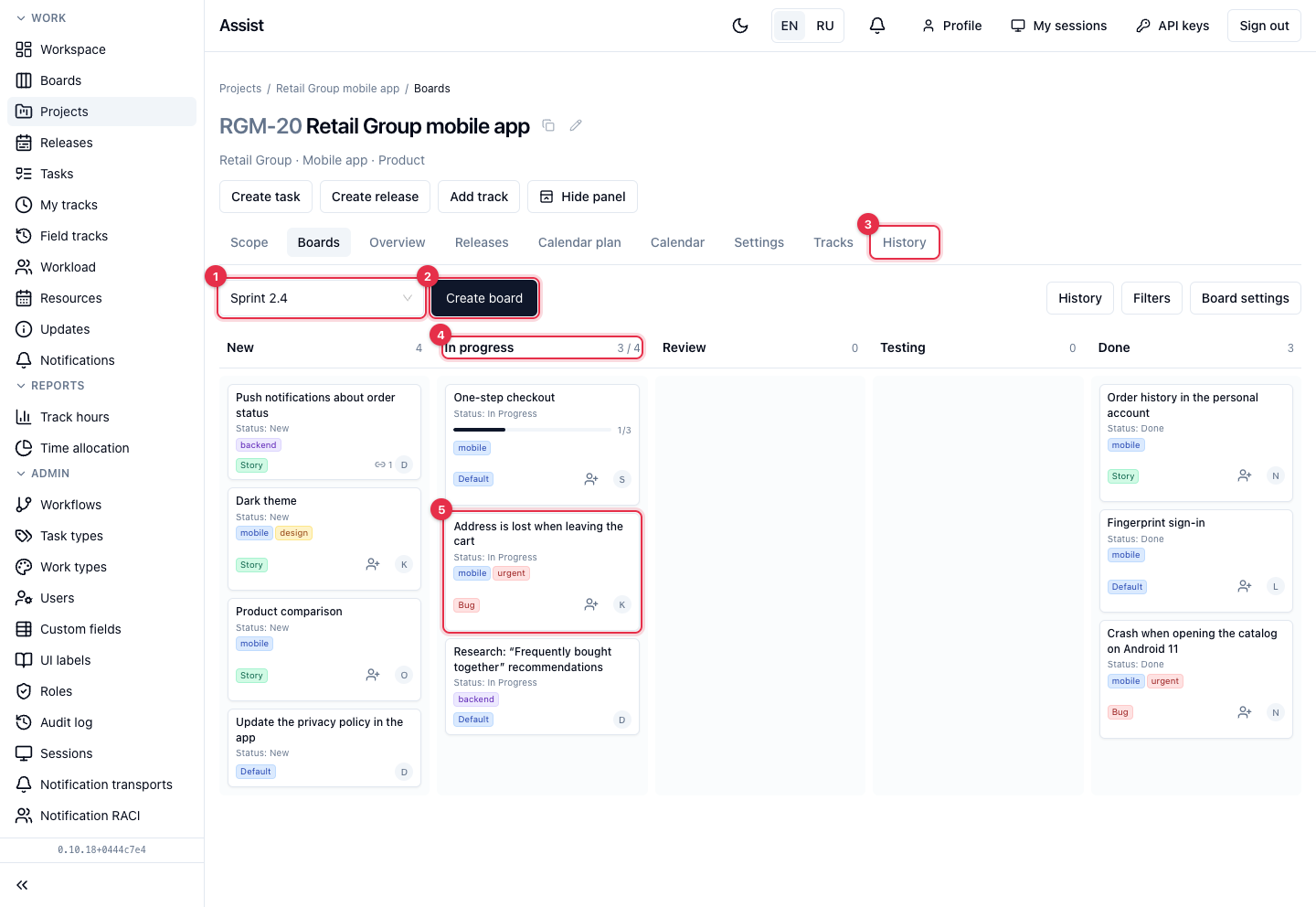Go to Releases in the sidebar

click(x=101, y=143)
